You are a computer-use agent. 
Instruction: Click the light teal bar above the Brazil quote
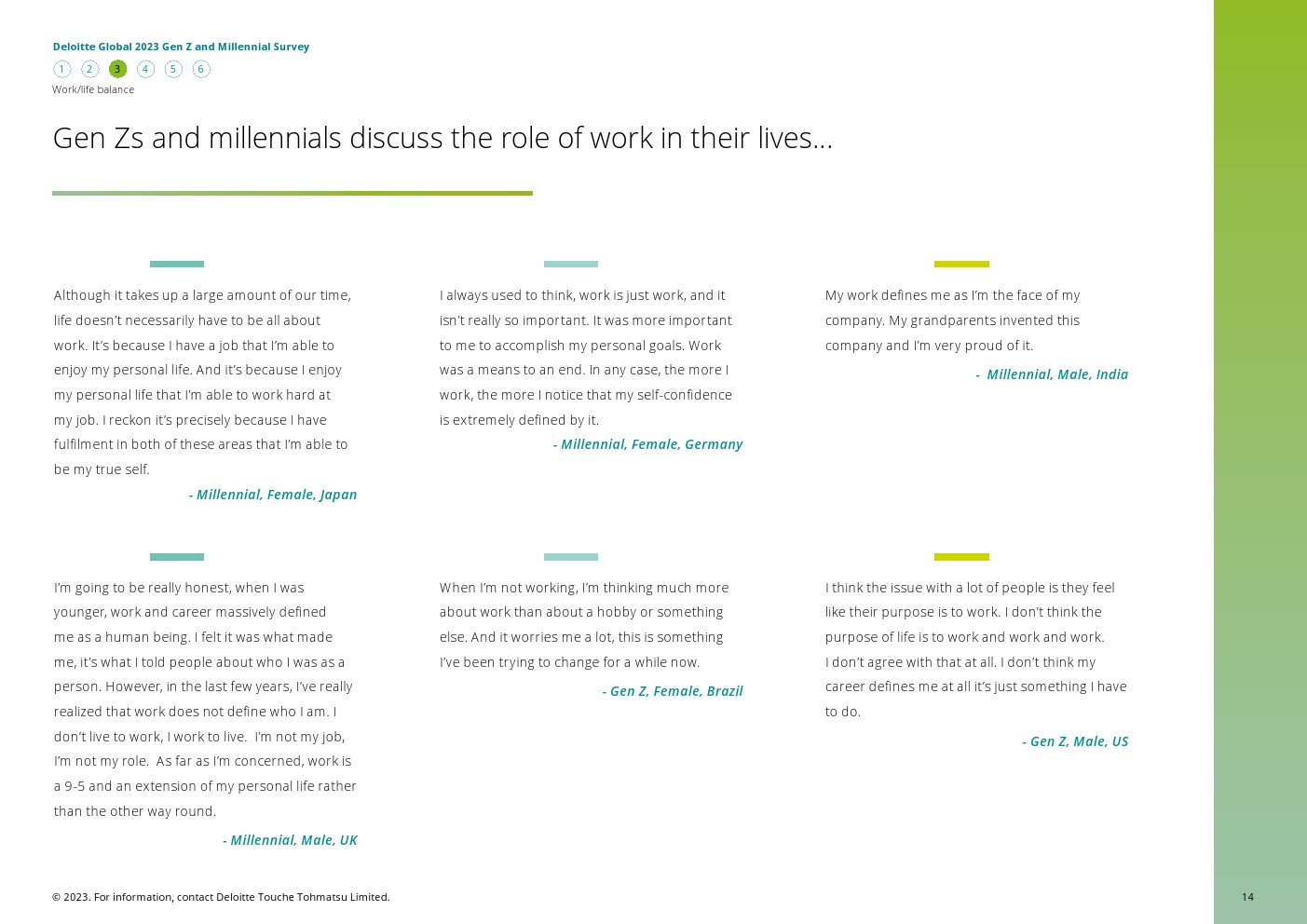[571, 557]
